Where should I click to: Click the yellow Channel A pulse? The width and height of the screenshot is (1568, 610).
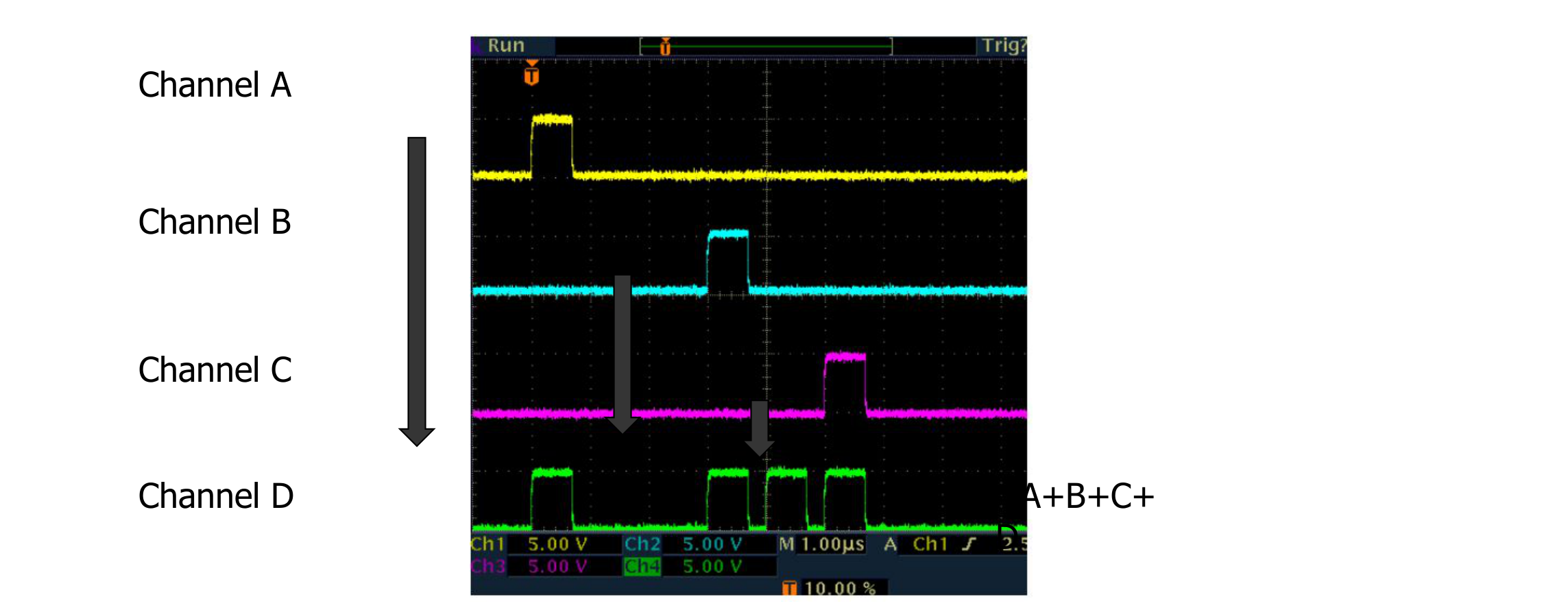pos(552,145)
